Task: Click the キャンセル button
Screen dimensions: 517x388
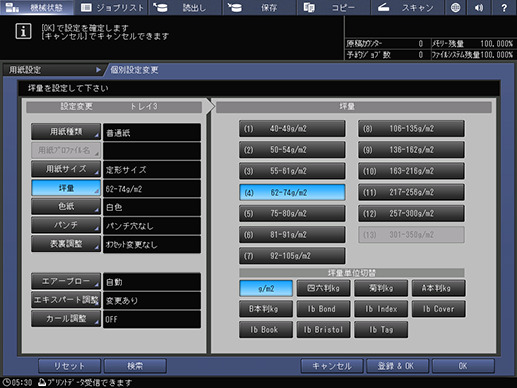Action: [x=332, y=366]
